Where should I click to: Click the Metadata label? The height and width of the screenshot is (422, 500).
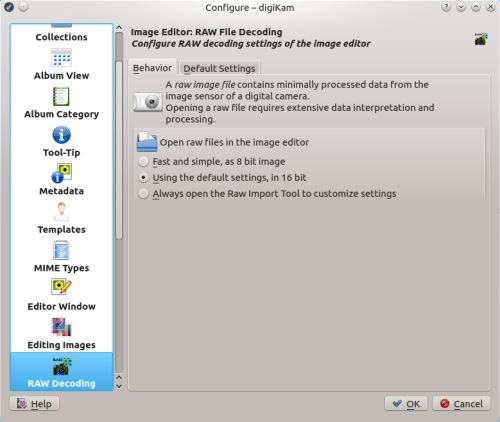[61, 191]
